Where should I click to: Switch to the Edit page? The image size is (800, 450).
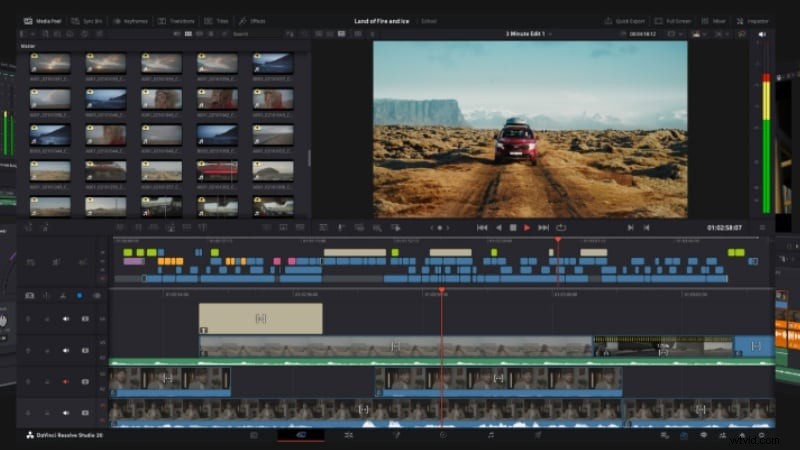point(348,435)
